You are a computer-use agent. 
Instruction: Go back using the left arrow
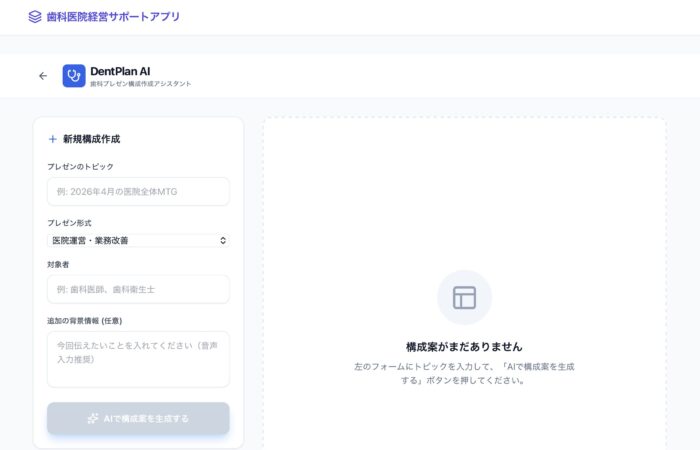(43, 76)
